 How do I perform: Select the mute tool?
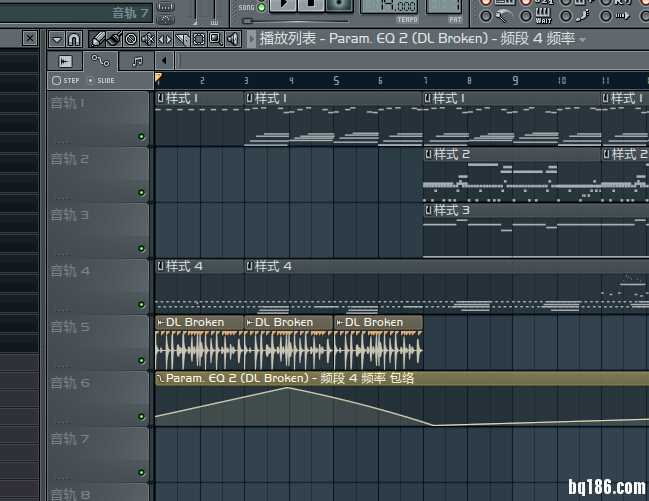(148, 39)
